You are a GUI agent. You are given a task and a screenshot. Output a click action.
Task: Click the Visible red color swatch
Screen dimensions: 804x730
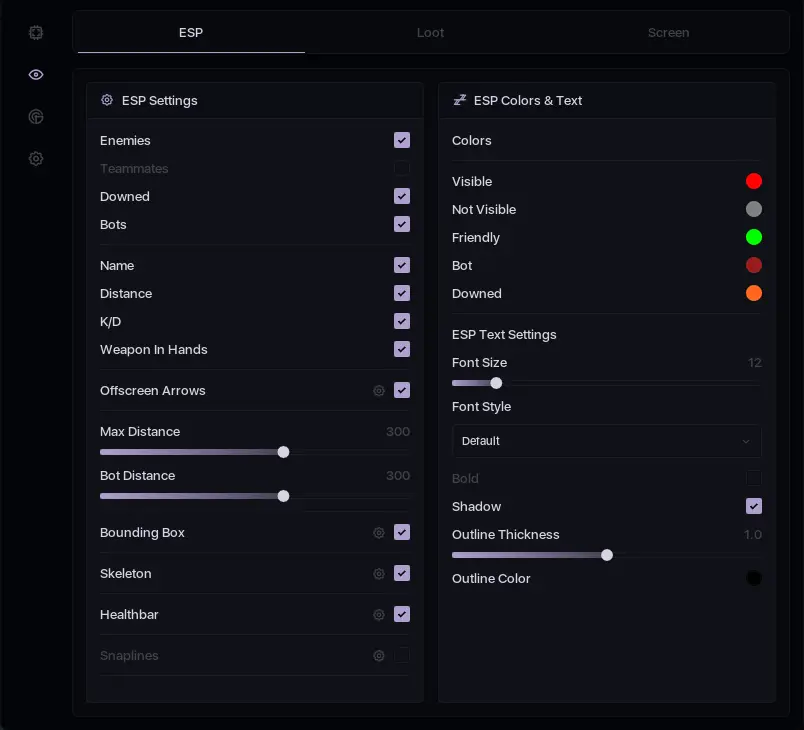pyautogui.click(x=754, y=182)
